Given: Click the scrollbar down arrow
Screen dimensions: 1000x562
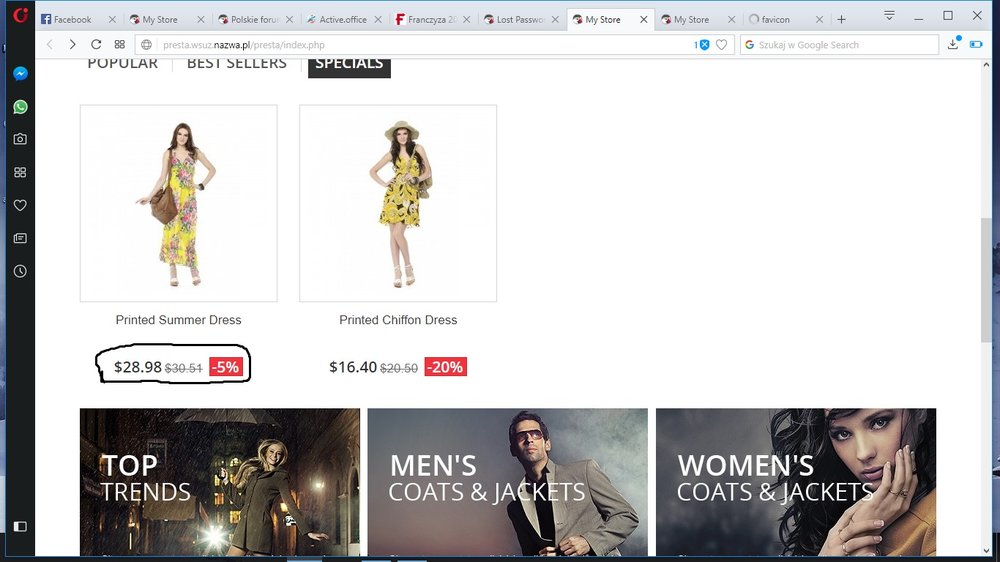Looking at the screenshot, I should click(x=987, y=551).
